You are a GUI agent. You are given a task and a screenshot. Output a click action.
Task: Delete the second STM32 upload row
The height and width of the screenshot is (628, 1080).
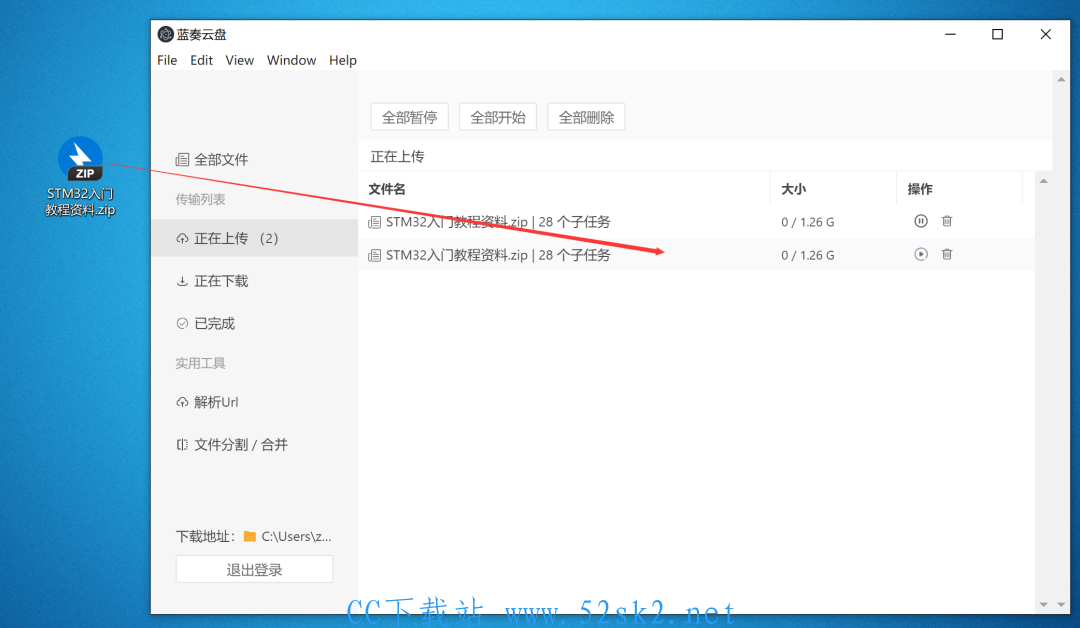click(947, 254)
